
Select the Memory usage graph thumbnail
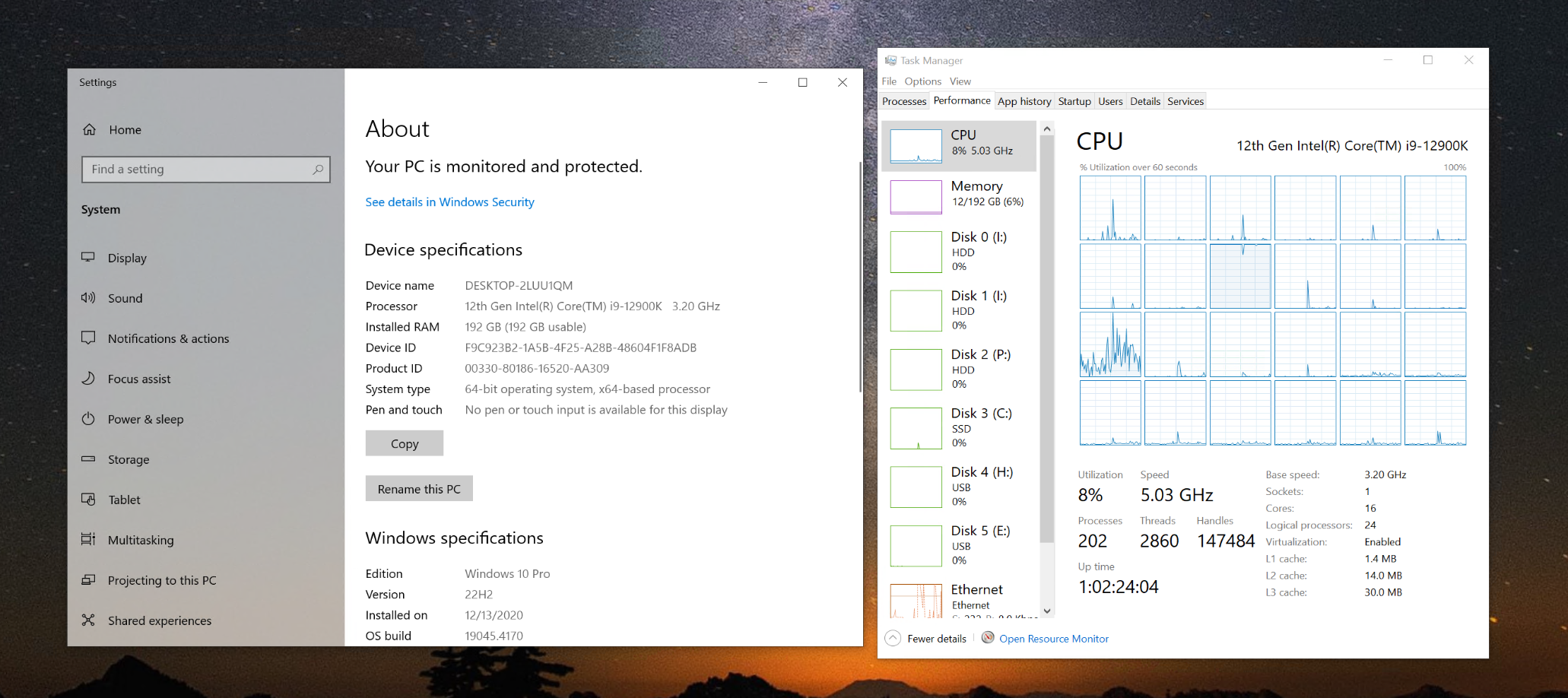point(916,197)
